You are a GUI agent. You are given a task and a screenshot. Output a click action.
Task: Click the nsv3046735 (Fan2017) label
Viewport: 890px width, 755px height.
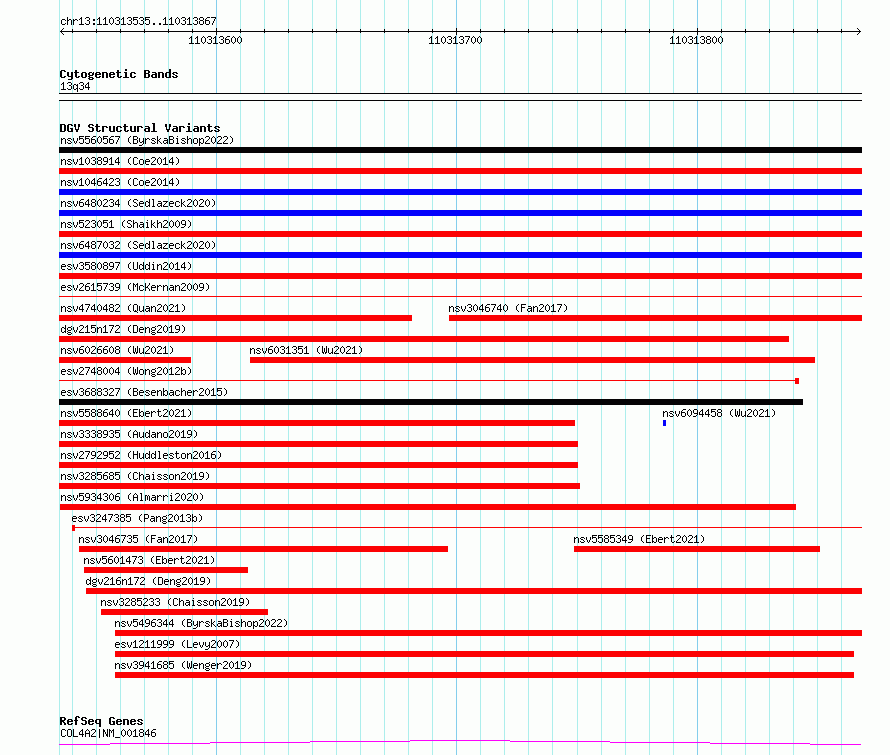coord(138,539)
